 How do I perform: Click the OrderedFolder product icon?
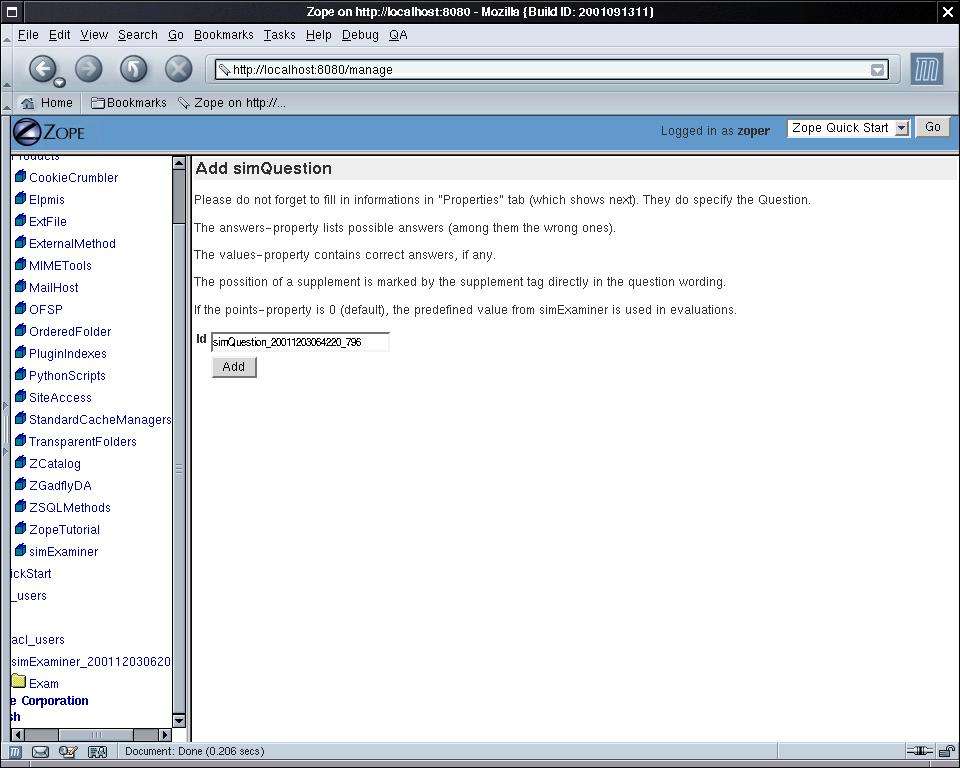20,331
